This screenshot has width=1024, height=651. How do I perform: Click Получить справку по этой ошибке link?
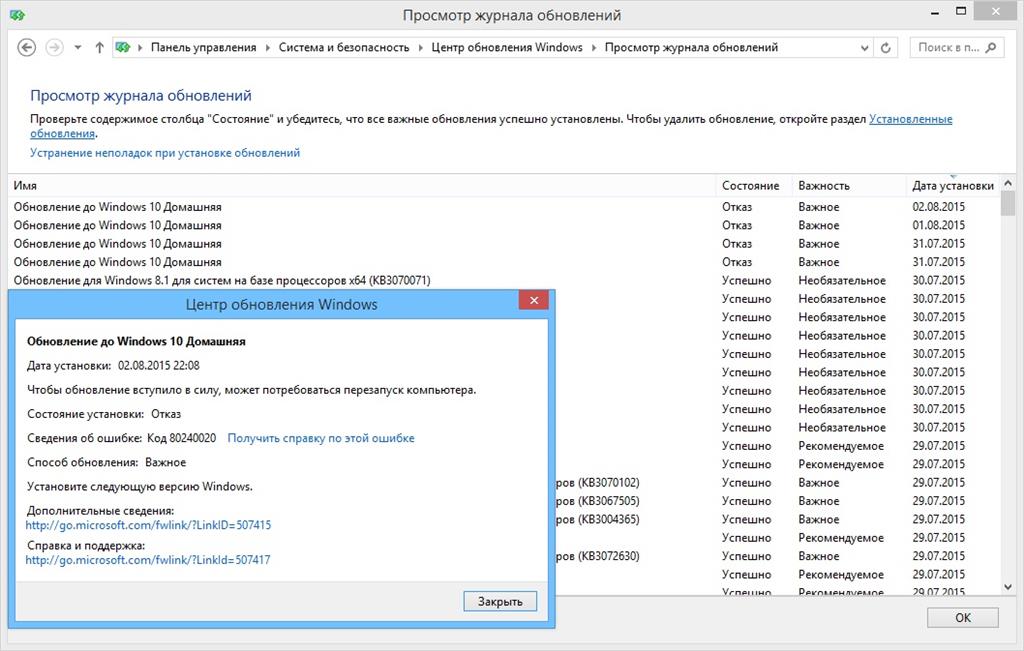[x=321, y=438]
